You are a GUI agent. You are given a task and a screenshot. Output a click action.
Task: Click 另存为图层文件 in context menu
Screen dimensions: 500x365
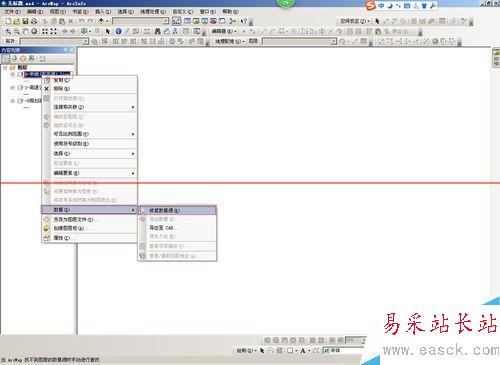coord(89,220)
